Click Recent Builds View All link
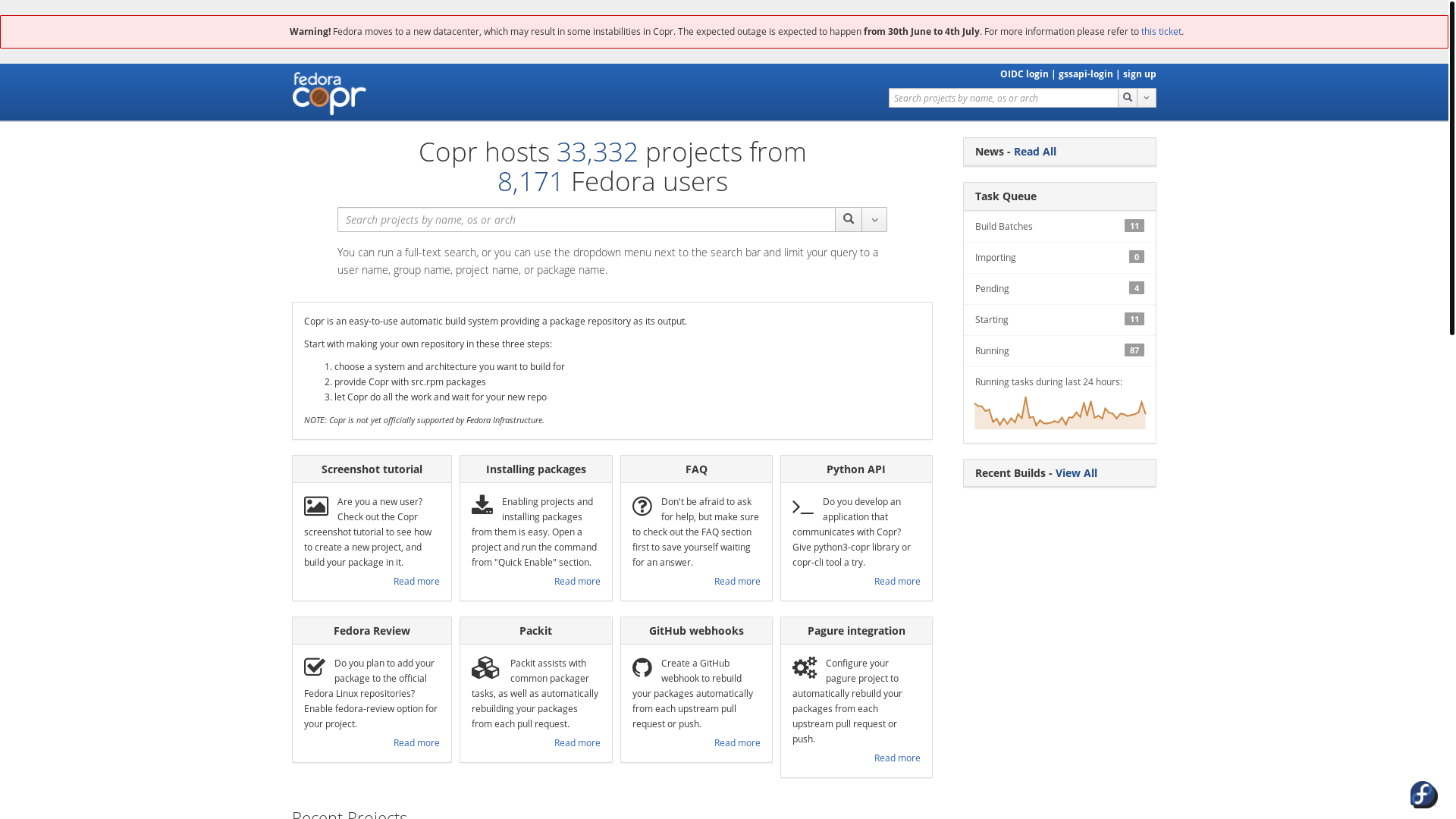 pos(1076,473)
